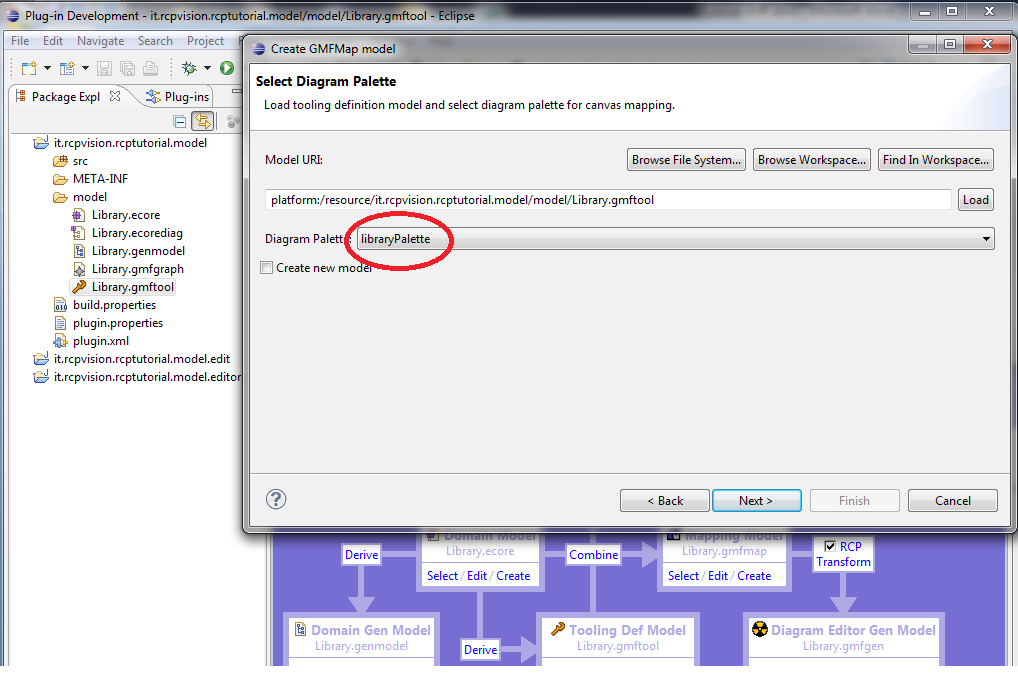The width and height of the screenshot is (1018, 681).
Task: Select the Package Explorer tab
Action: pyautogui.click(x=66, y=97)
